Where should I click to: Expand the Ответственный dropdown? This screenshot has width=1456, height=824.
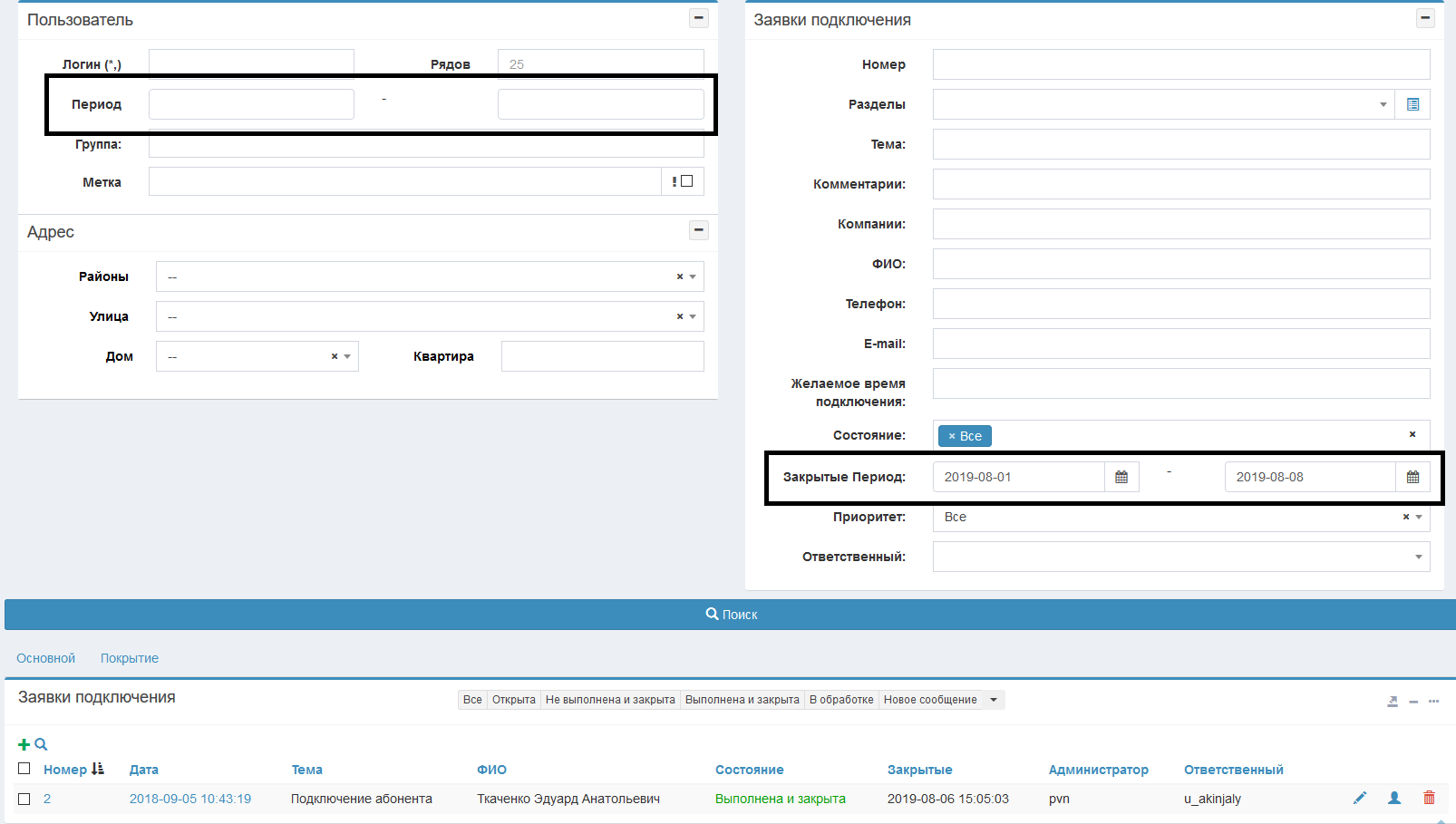pyautogui.click(x=1180, y=557)
